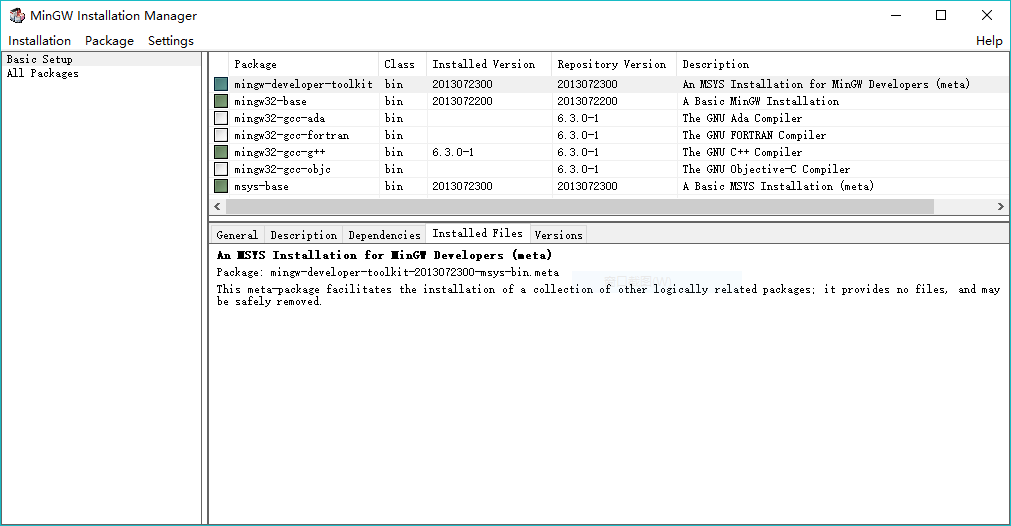Select Basic Setup in the left panel
The width and height of the screenshot is (1011, 526).
point(39,59)
